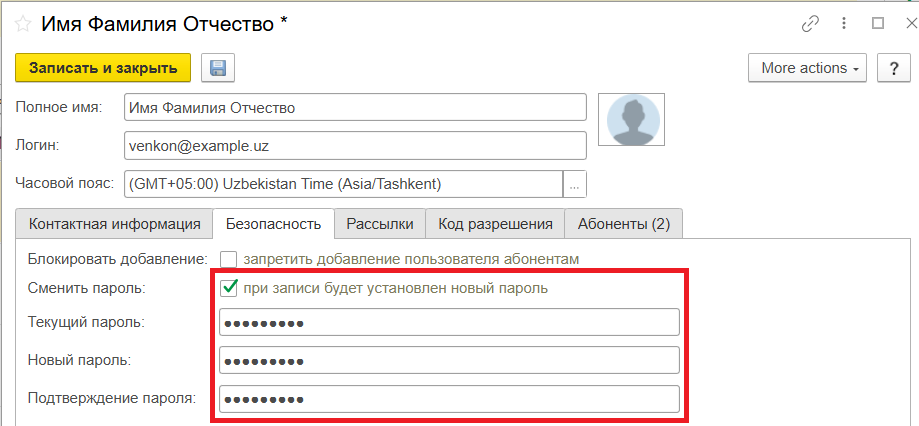Screen dimensions: 919x426
Task: Select the Код разрешения tab
Action: (x=495, y=224)
